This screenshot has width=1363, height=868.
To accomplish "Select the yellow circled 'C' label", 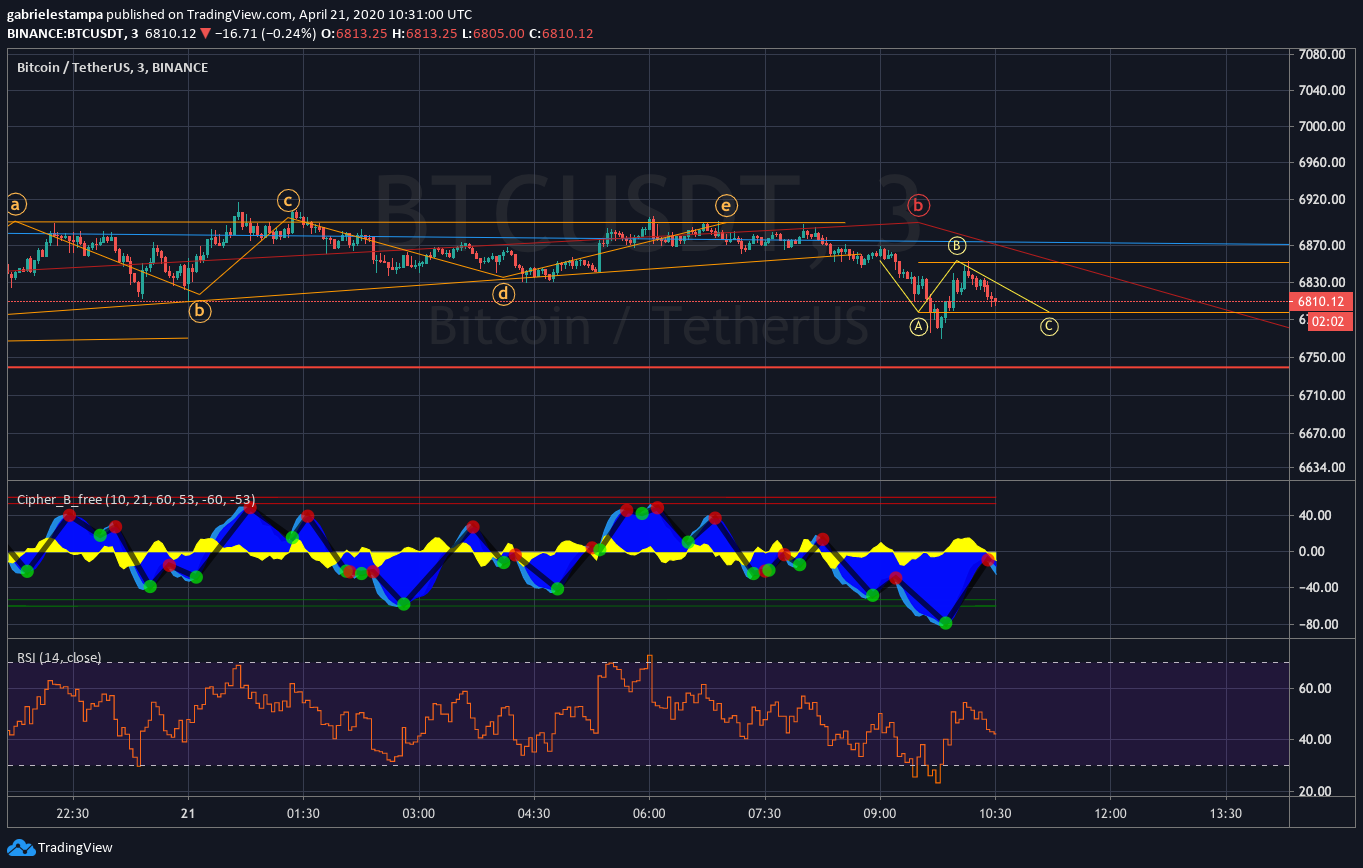I will (1048, 325).
